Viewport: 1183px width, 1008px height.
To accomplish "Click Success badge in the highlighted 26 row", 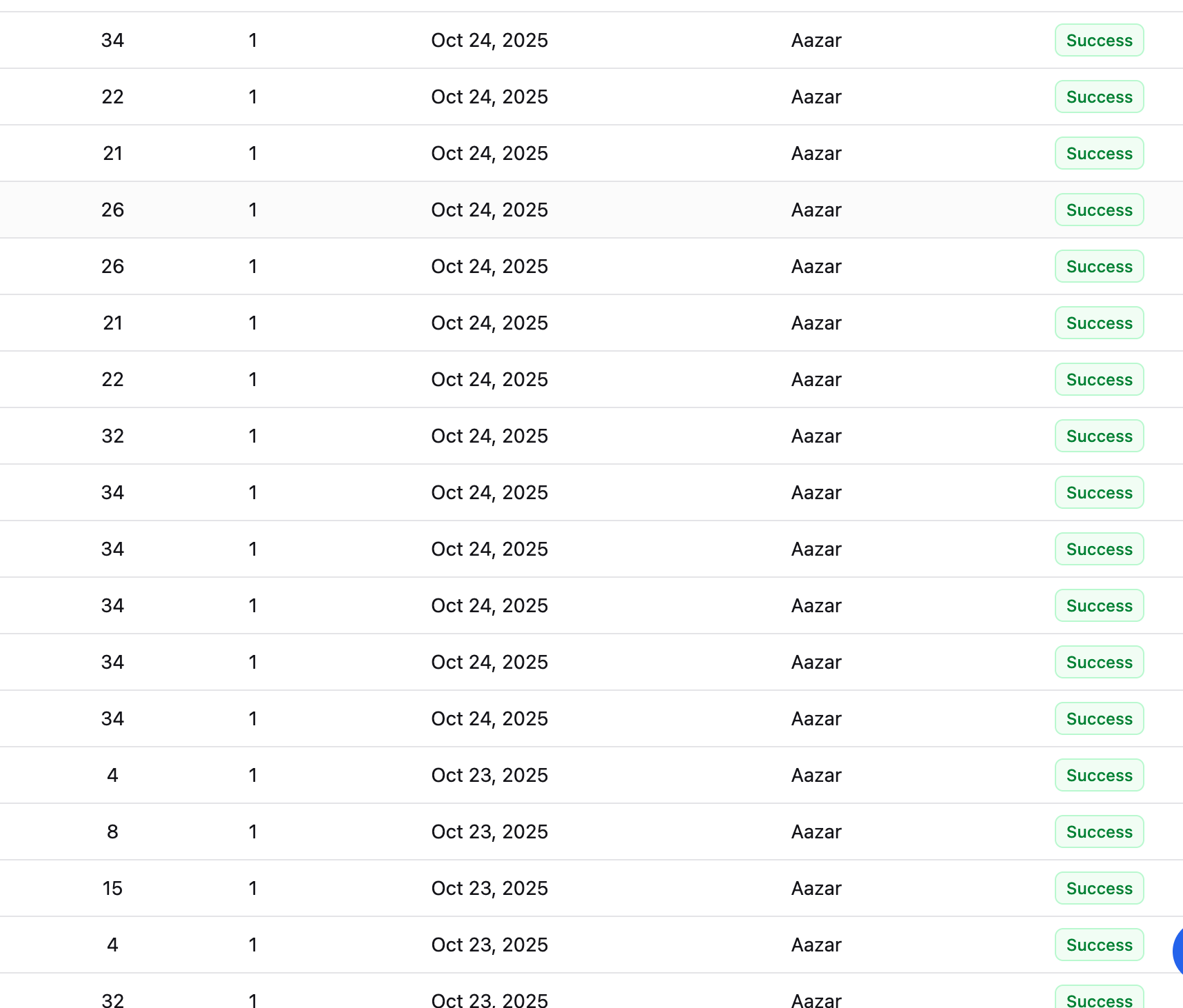I will click(x=1099, y=210).
